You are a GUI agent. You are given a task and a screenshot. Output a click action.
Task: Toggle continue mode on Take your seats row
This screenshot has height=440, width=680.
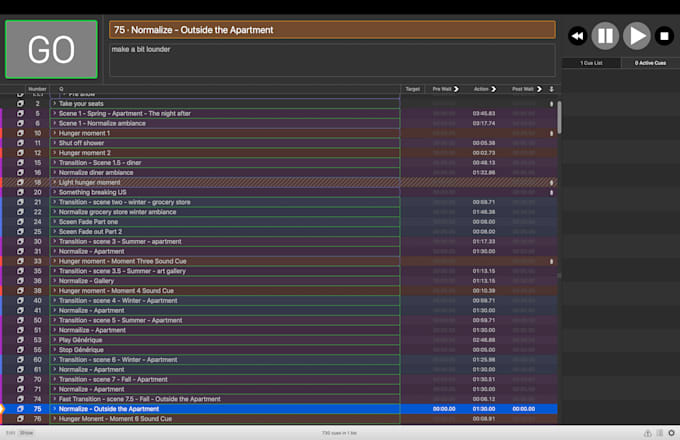coord(551,104)
